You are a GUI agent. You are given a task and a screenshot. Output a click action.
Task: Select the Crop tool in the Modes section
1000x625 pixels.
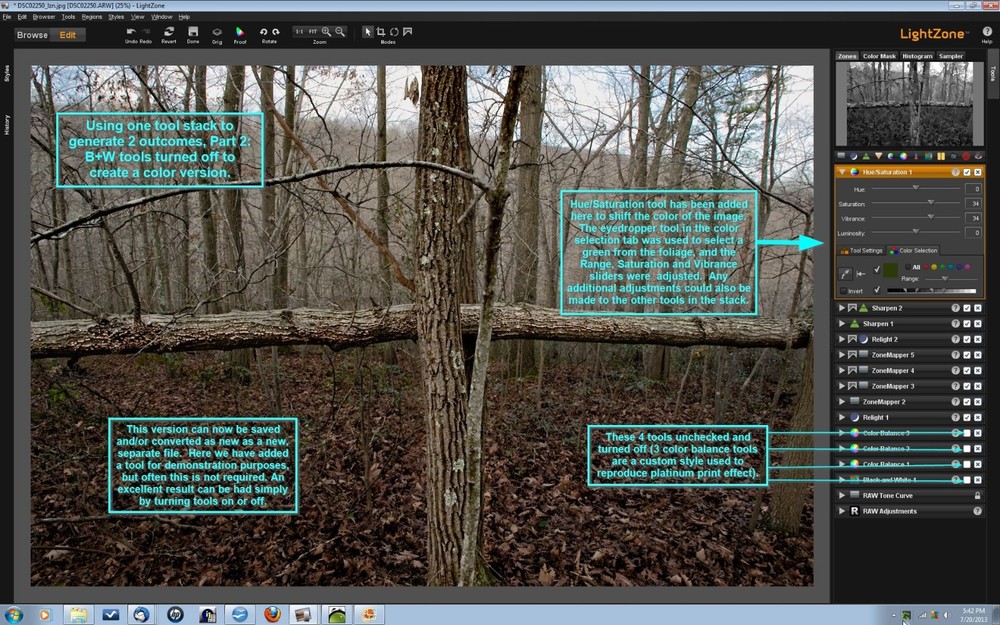381,31
